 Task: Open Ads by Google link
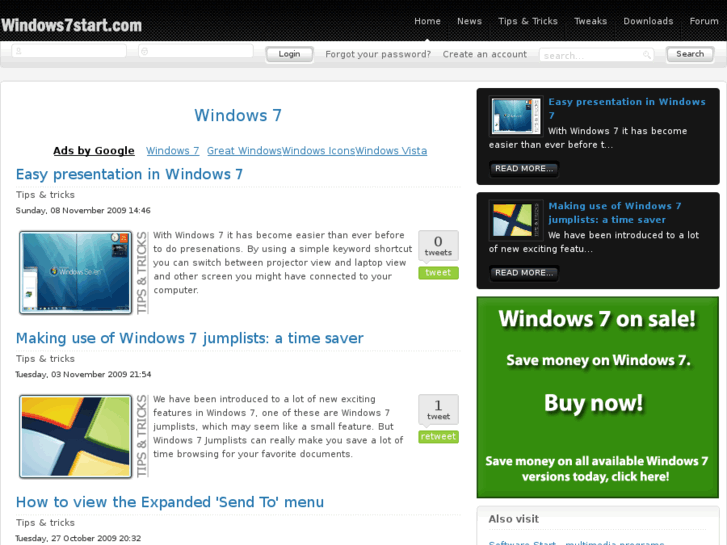[x=94, y=150]
